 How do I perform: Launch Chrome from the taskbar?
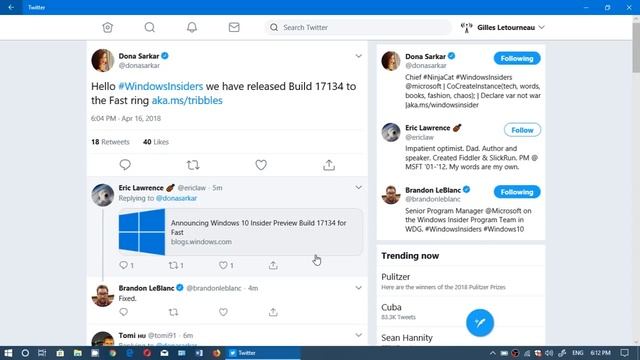113,353
